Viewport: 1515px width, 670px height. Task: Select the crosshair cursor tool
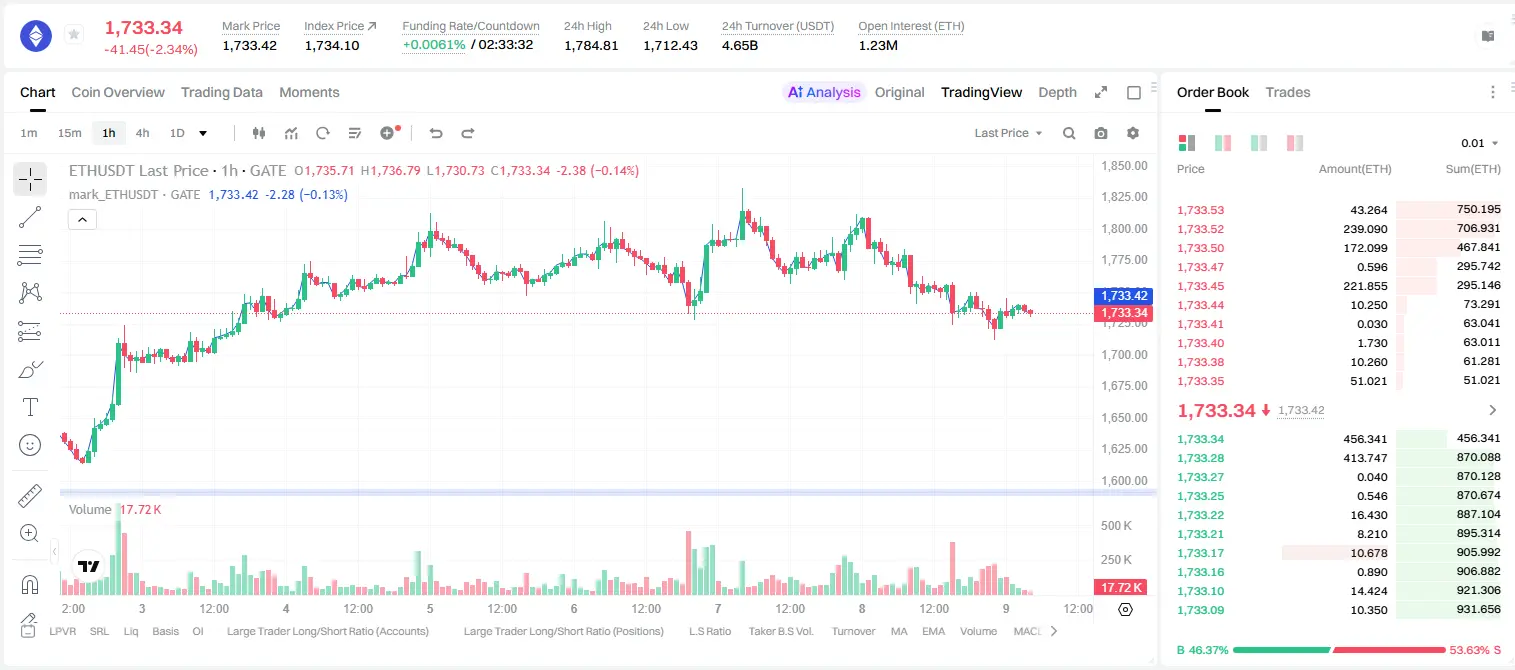(x=30, y=179)
